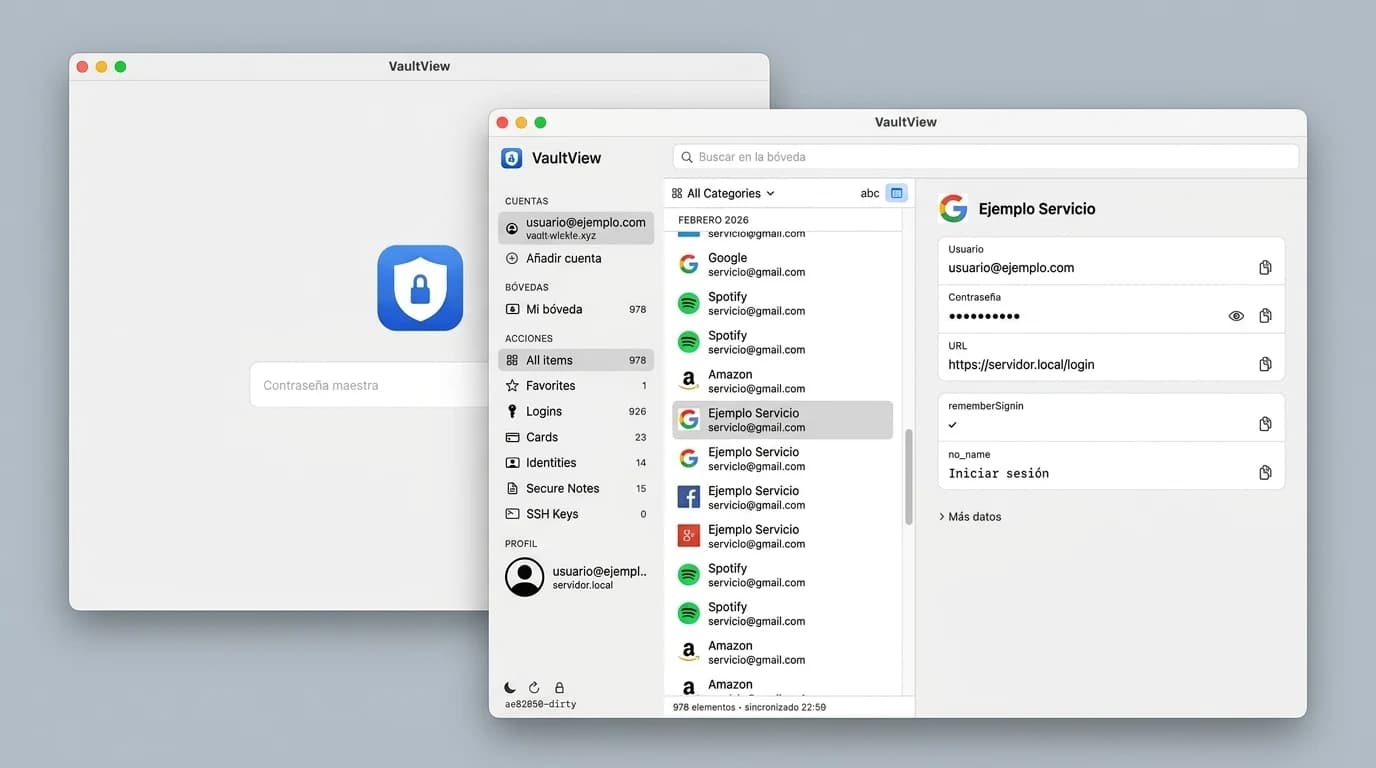Click the shield lock logo in back window
The image size is (1376, 768).
(420, 288)
